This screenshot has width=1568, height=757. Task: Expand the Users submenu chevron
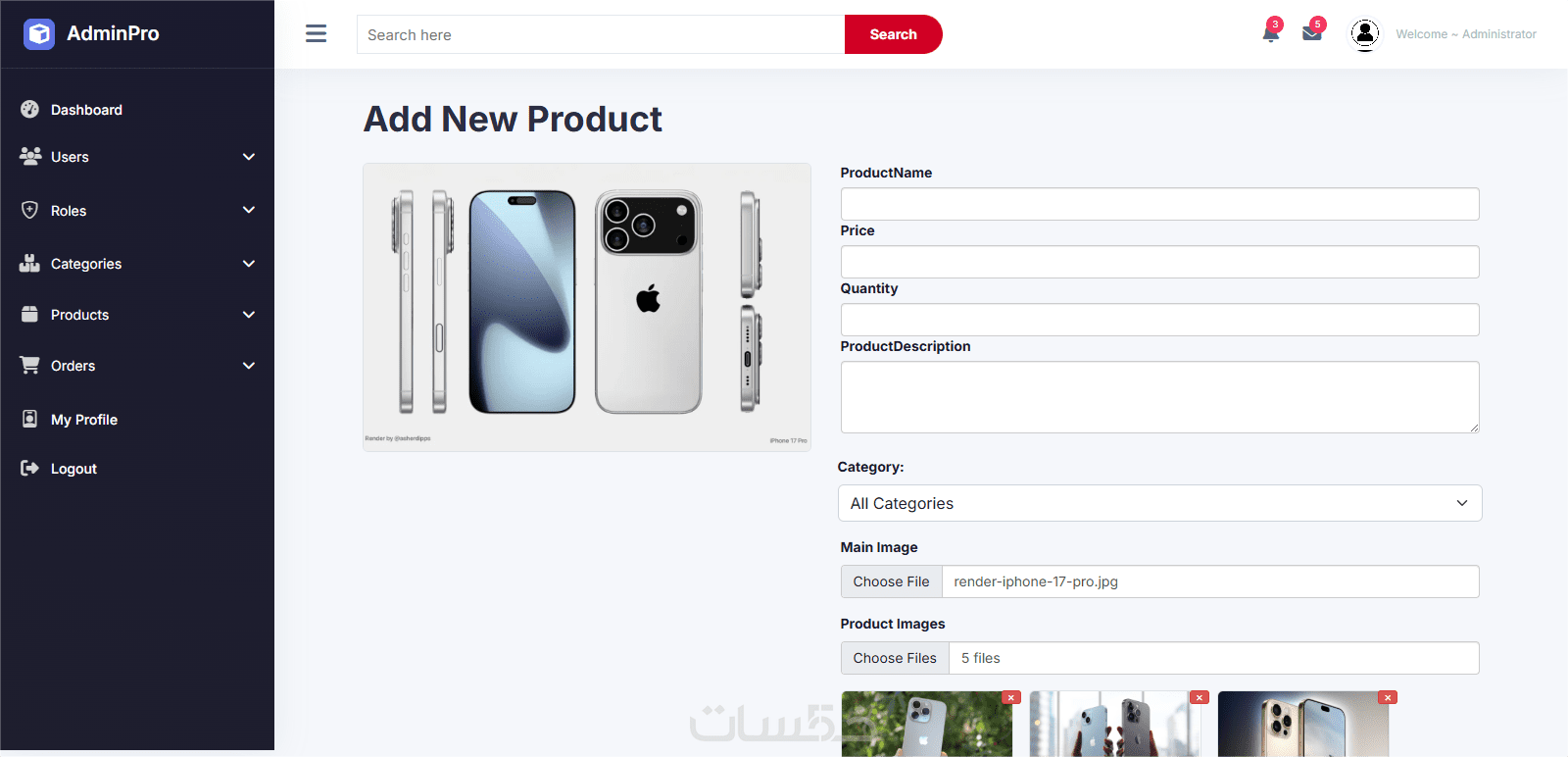tap(249, 157)
